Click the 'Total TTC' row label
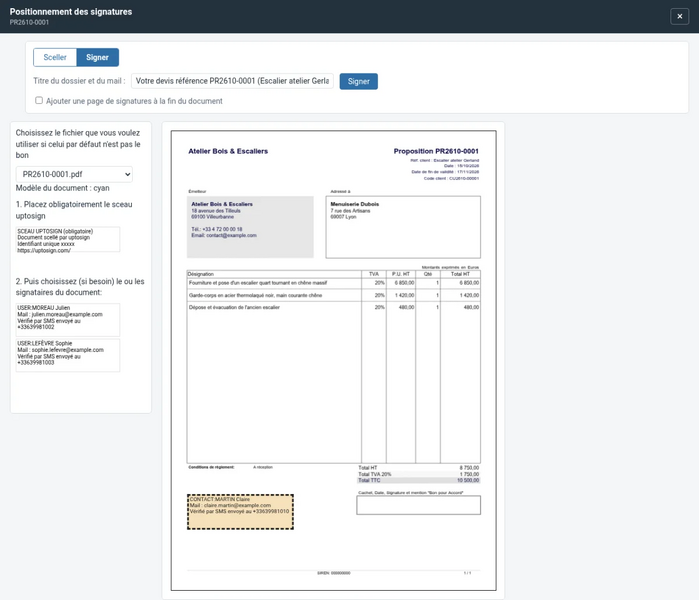 pos(369,480)
